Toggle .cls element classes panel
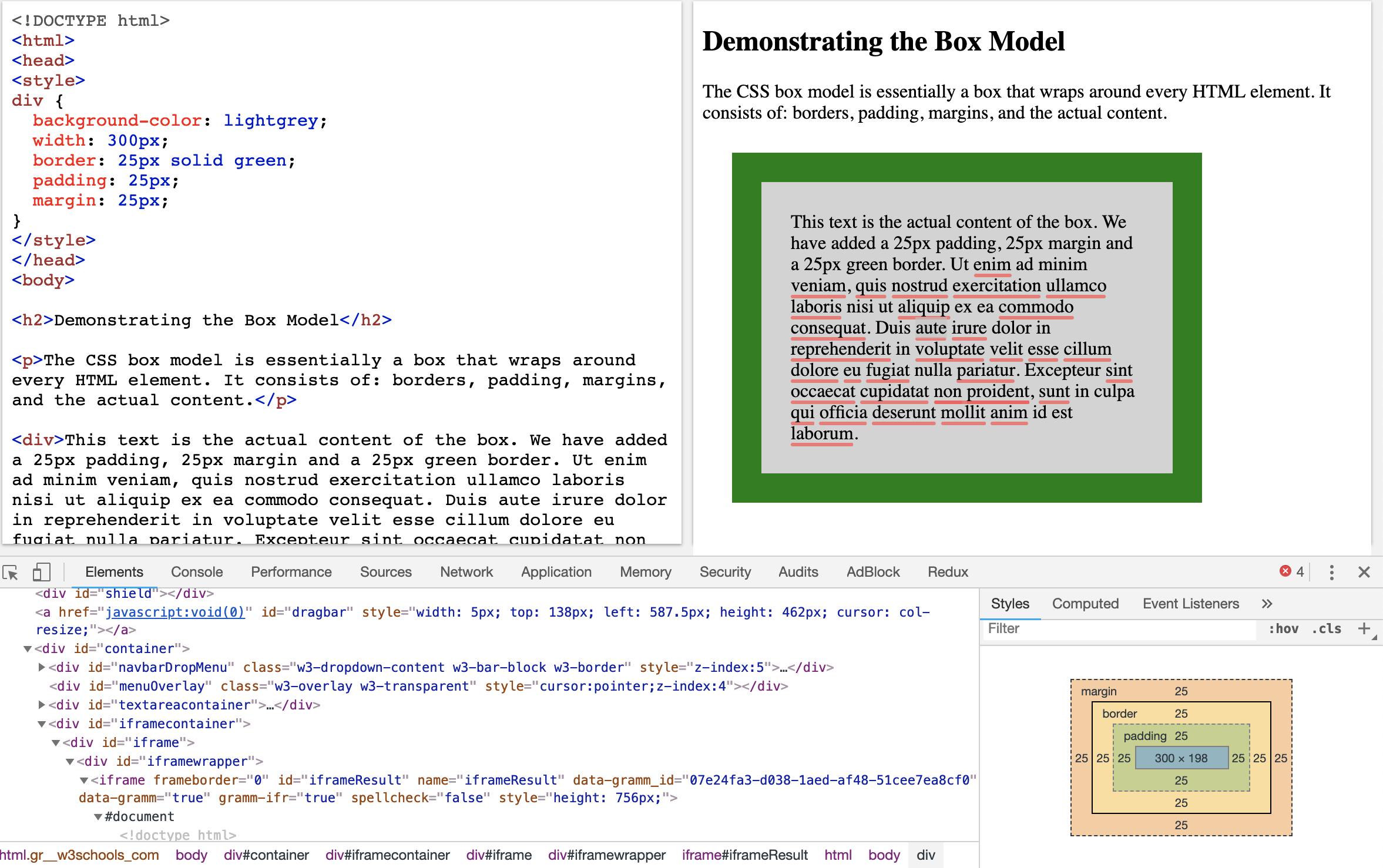 click(x=1326, y=628)
